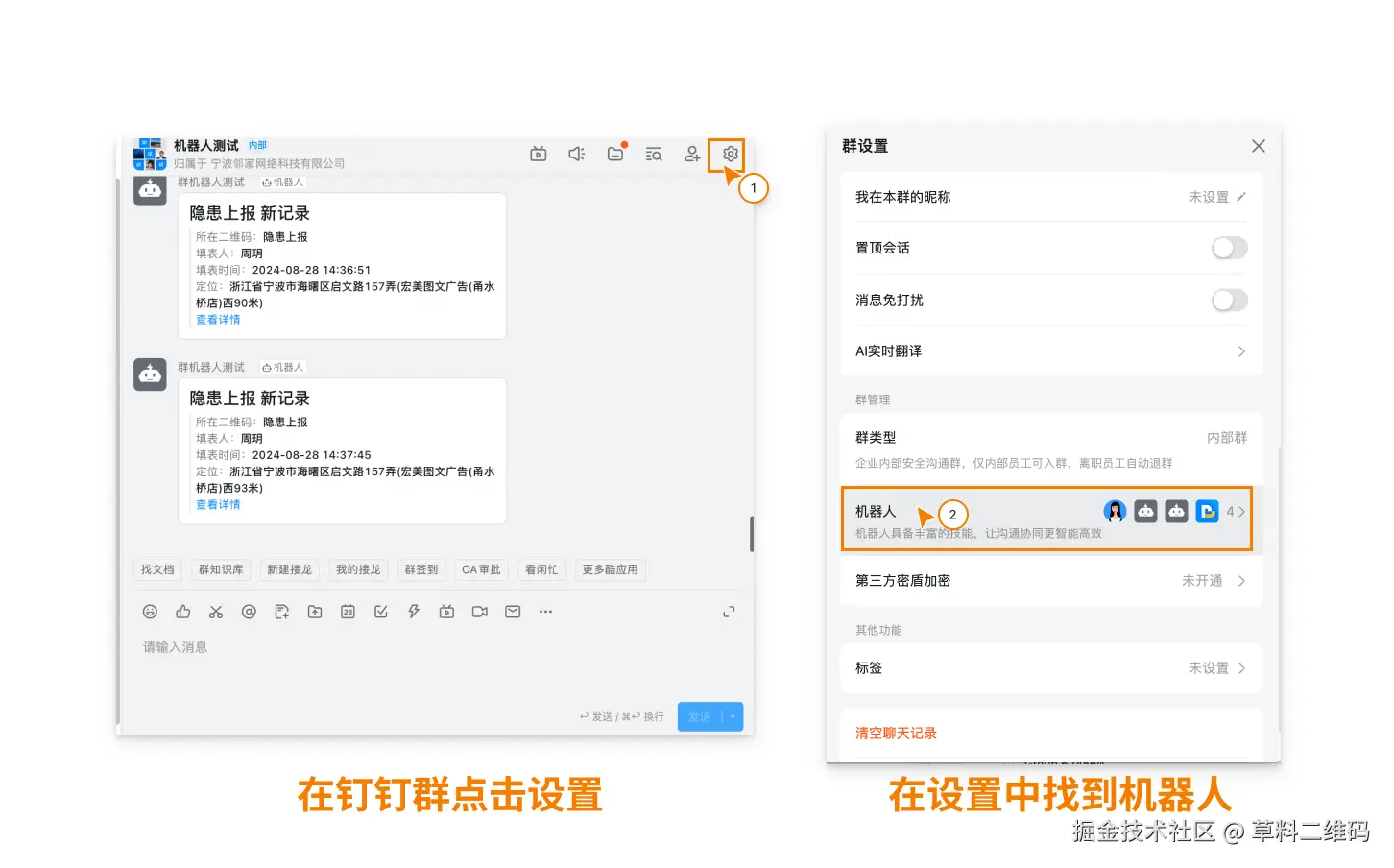The height and width of the screenshot is (868, 1394).
Task: Click the 群类型 内部群 row
Action: click(x=1051, y=448)
